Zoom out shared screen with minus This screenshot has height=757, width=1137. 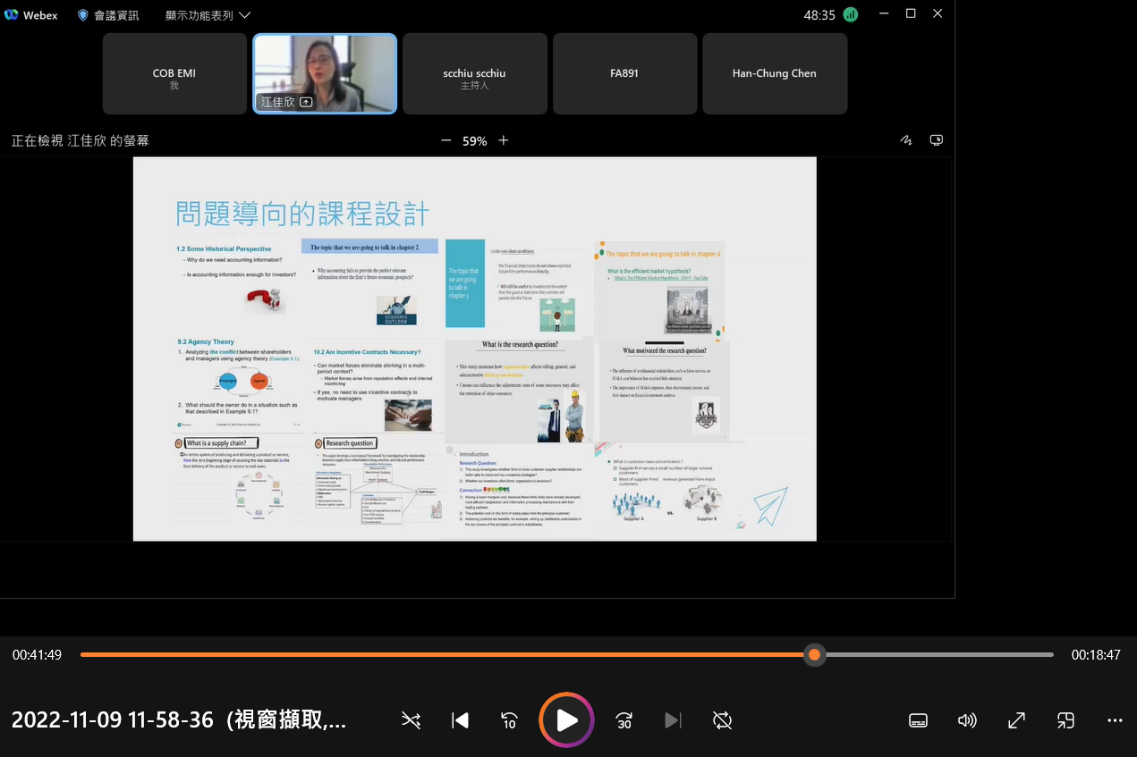446,141
